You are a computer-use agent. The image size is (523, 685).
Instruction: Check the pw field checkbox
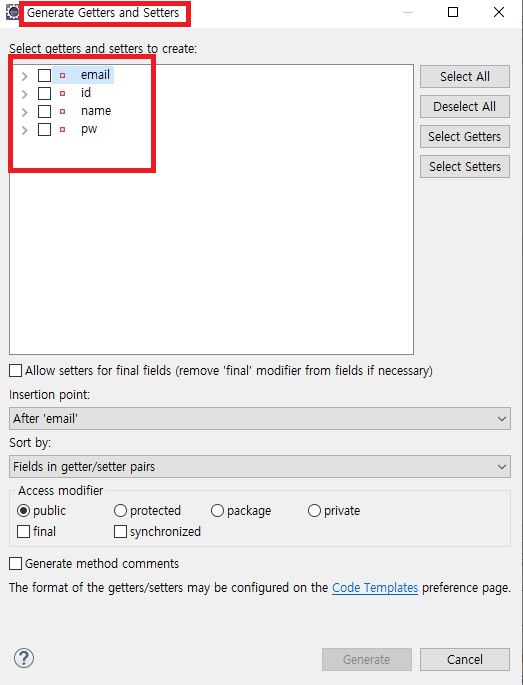(x=44, y=129)
